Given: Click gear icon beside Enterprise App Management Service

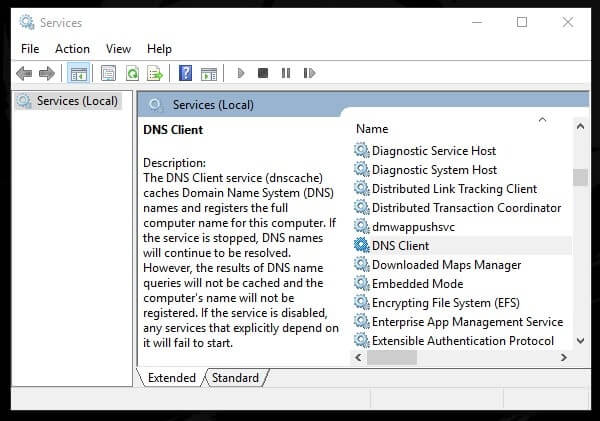Looking at the screenshot, I should (362, 321).
